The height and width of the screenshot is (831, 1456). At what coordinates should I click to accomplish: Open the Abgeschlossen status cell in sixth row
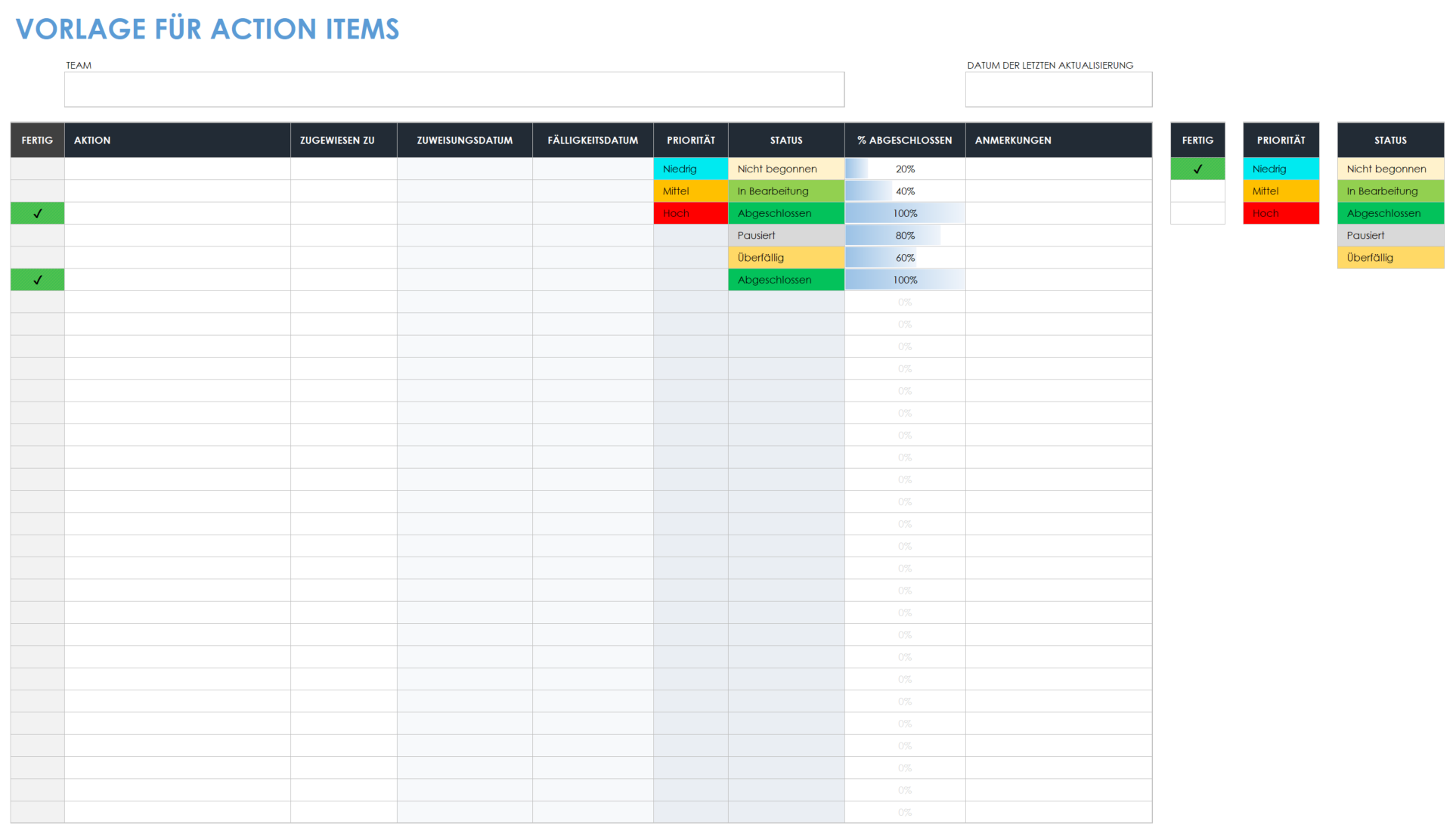click(786, 280)
